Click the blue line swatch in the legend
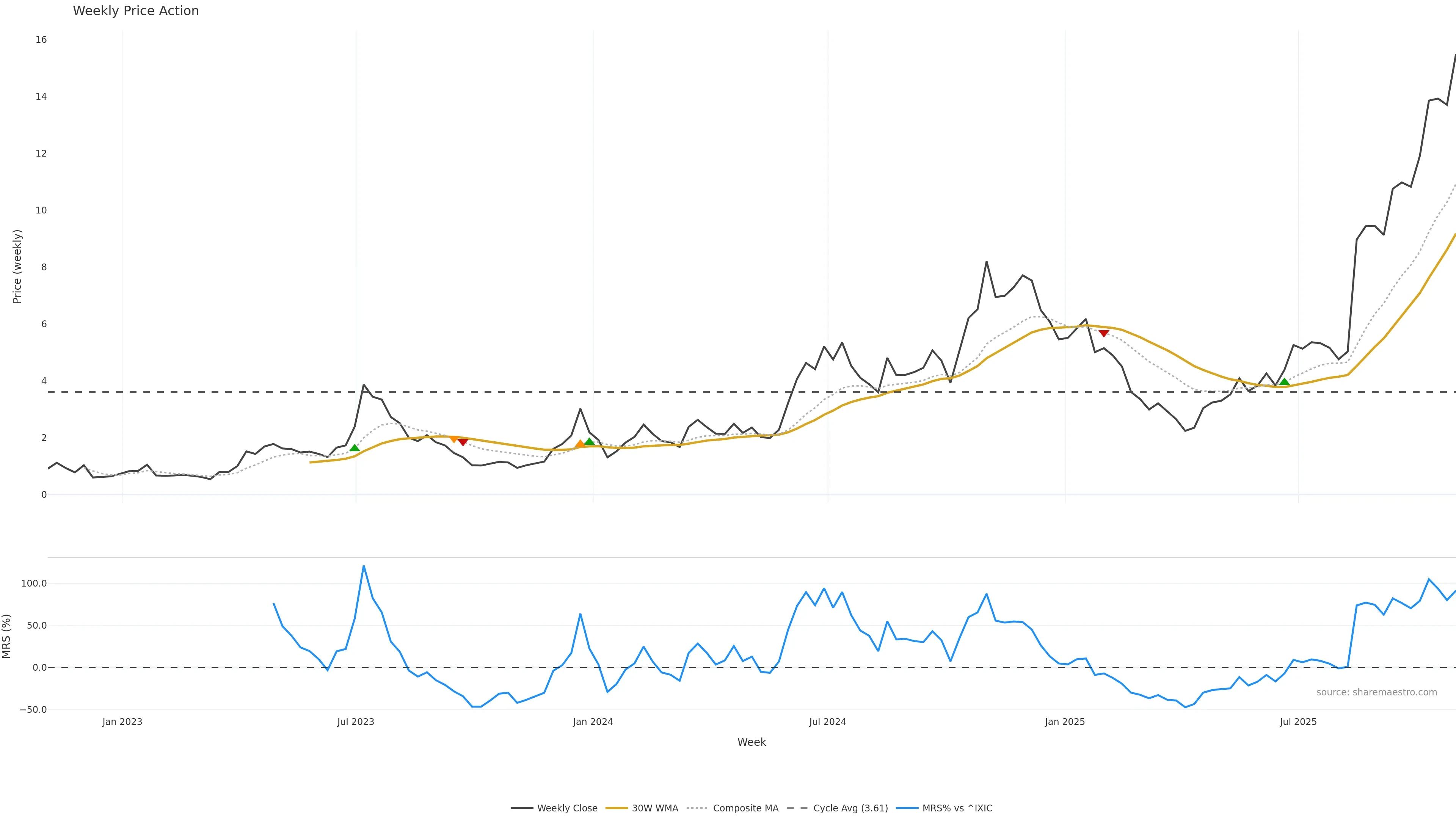The width and height of the screenshot is (1456, 819). [907, 808]
